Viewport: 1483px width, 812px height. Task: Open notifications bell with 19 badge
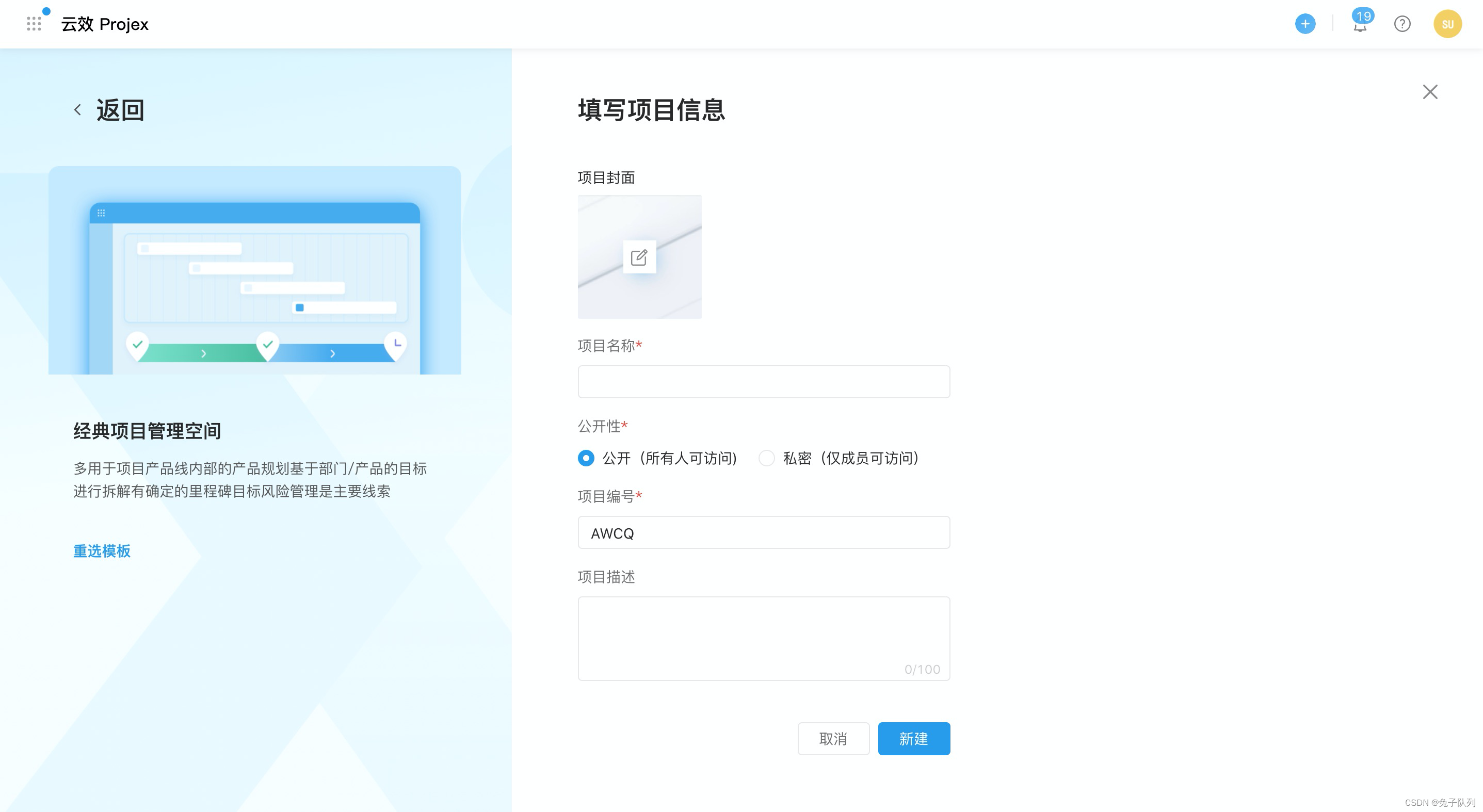click(1360, 25)
